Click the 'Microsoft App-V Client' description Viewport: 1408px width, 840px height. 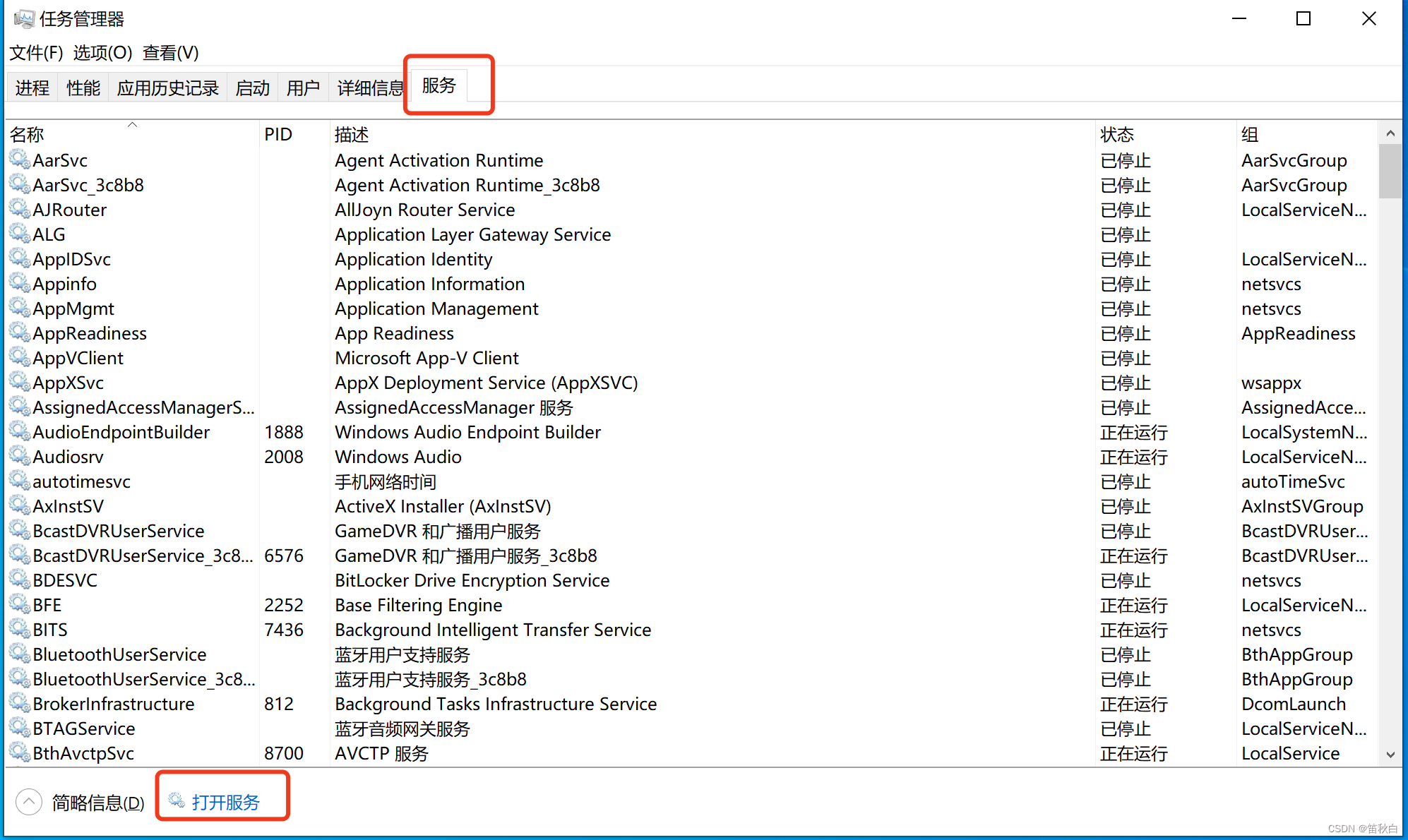tap(426, 358)
